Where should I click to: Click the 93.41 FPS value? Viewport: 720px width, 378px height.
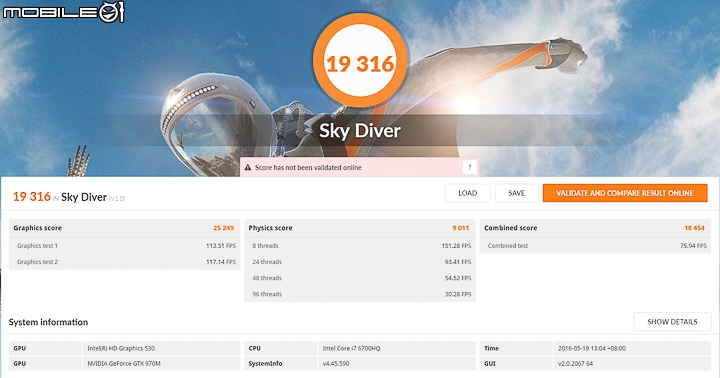[x=458, y=262]
